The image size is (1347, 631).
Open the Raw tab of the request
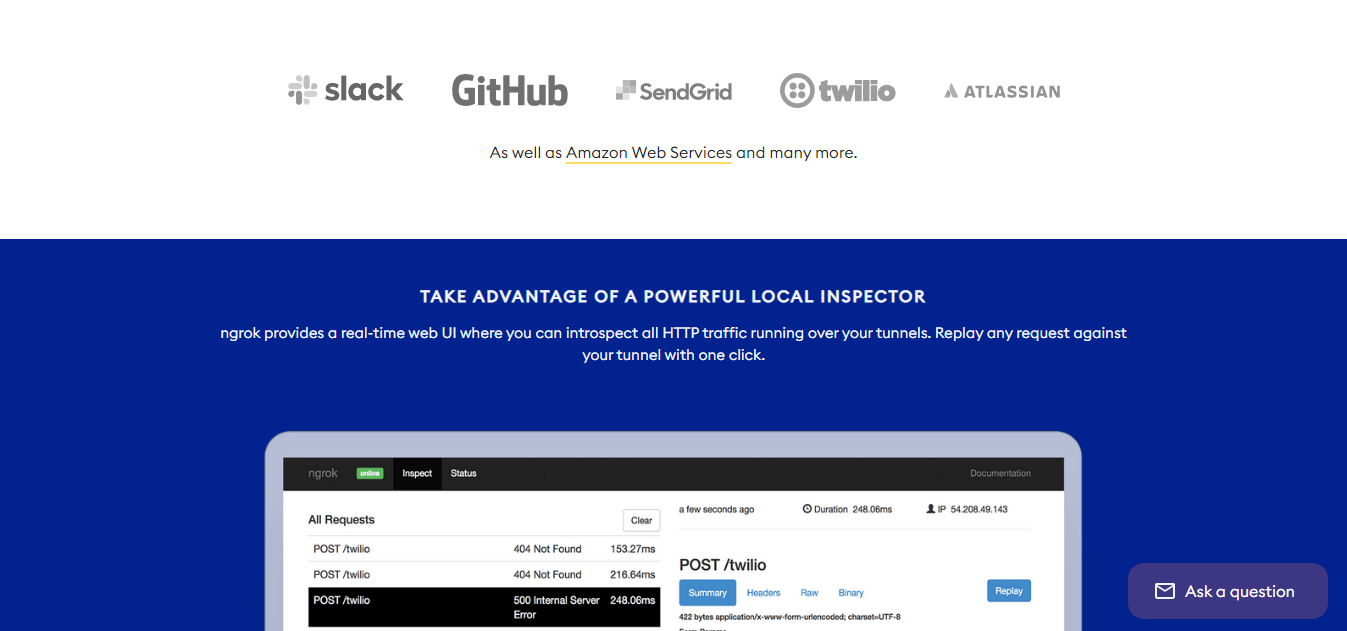point(809,593)
